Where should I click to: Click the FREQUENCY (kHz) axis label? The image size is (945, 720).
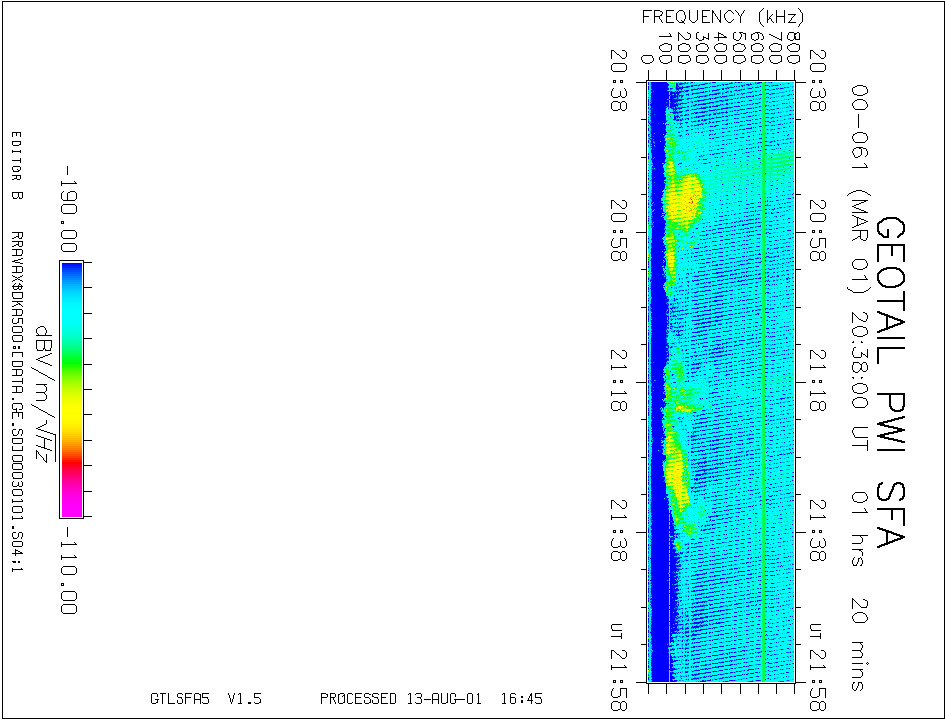coord(722,17)
